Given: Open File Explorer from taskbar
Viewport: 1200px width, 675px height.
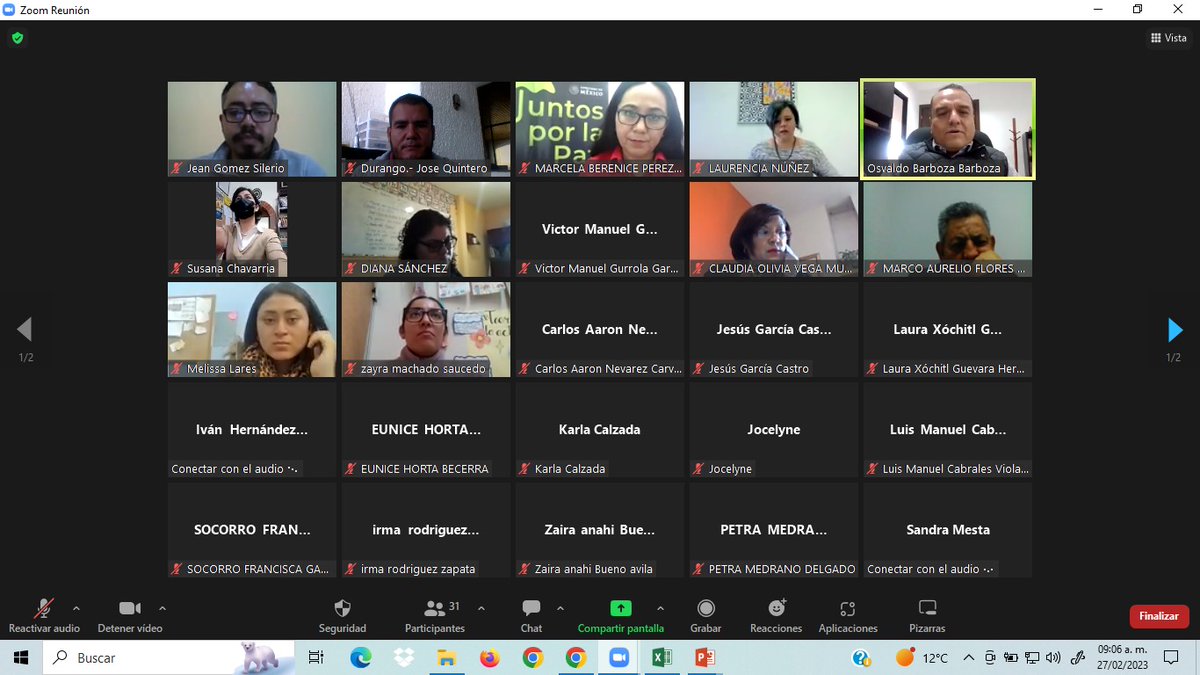Looking at the screenshot, I should [446, 657].
